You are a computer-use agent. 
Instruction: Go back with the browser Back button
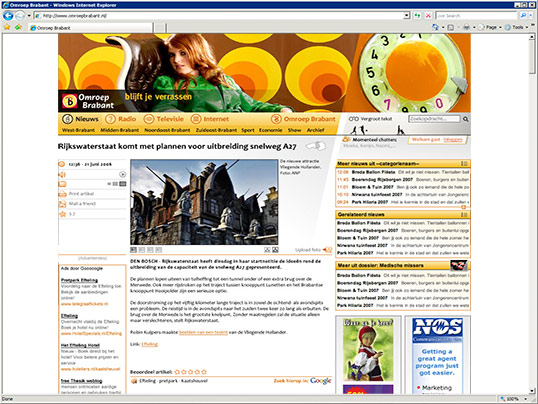[8, 15]
